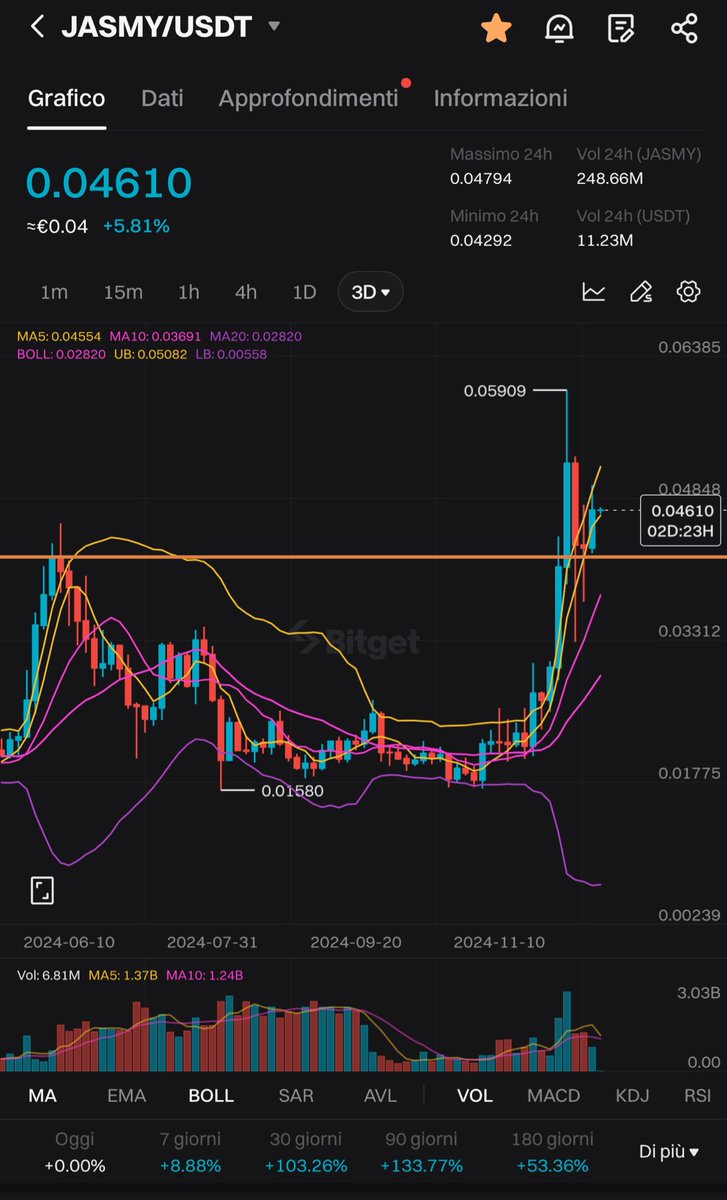Screen dimensions: 727x1200
Task: Tap the Vol: 6.81M volume label
Action: [48, 975]
